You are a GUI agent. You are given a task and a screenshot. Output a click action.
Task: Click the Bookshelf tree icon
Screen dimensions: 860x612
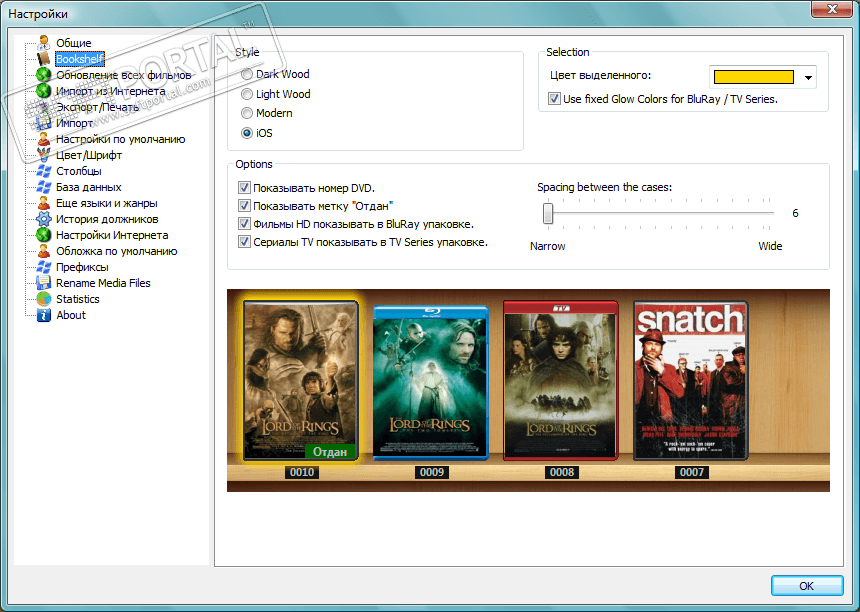[44, 59]
